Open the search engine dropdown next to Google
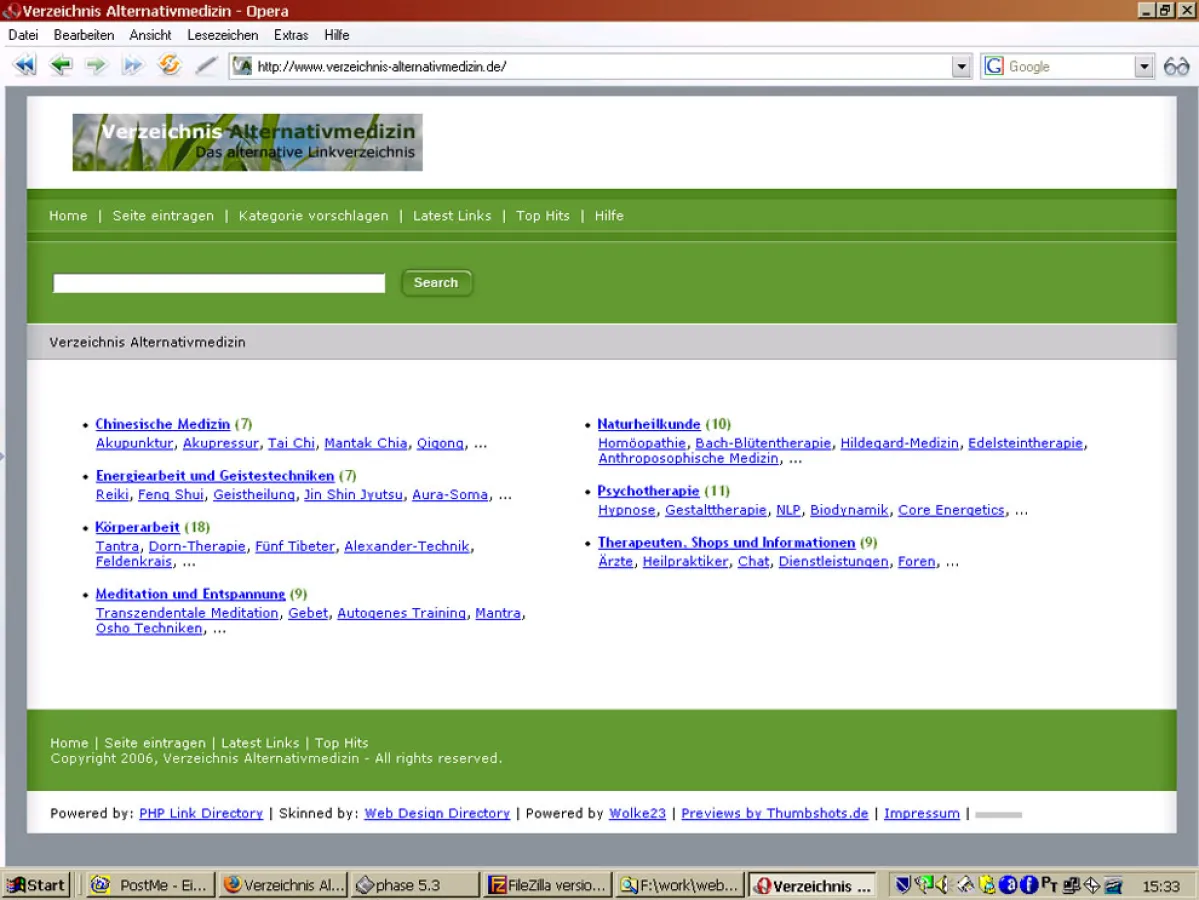 [1143, 66]
